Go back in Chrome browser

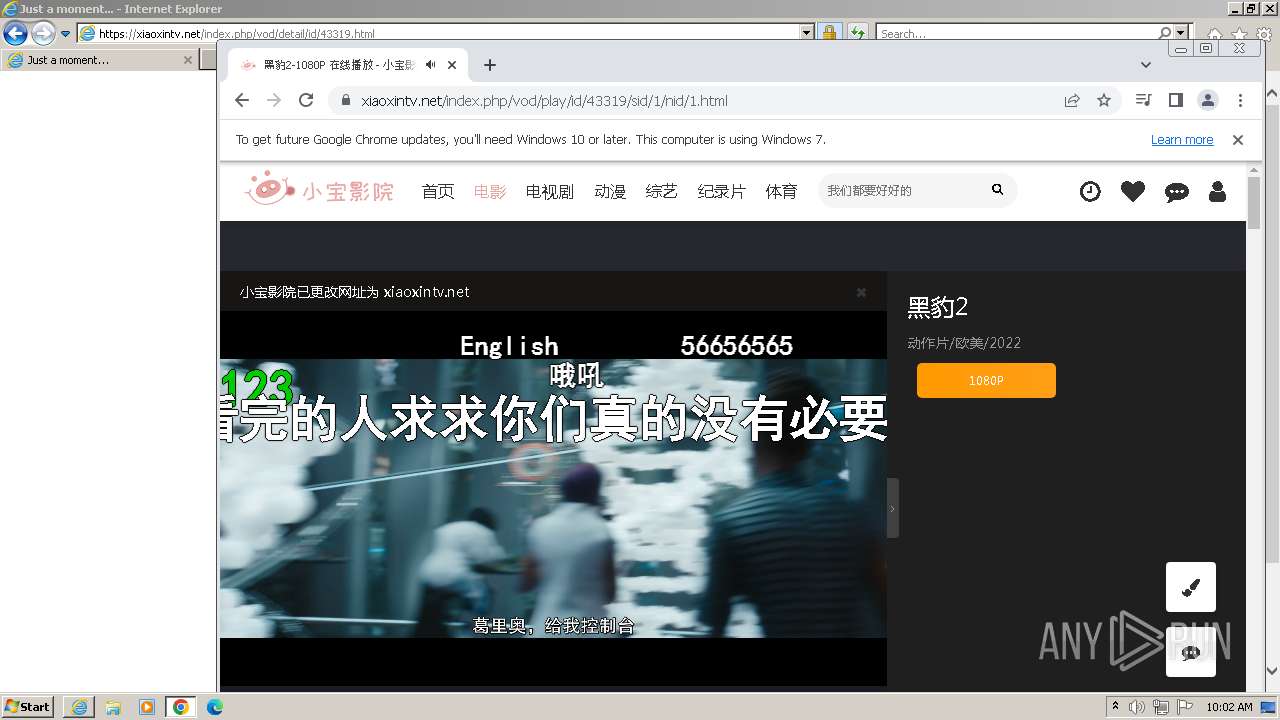coord(242,100)
